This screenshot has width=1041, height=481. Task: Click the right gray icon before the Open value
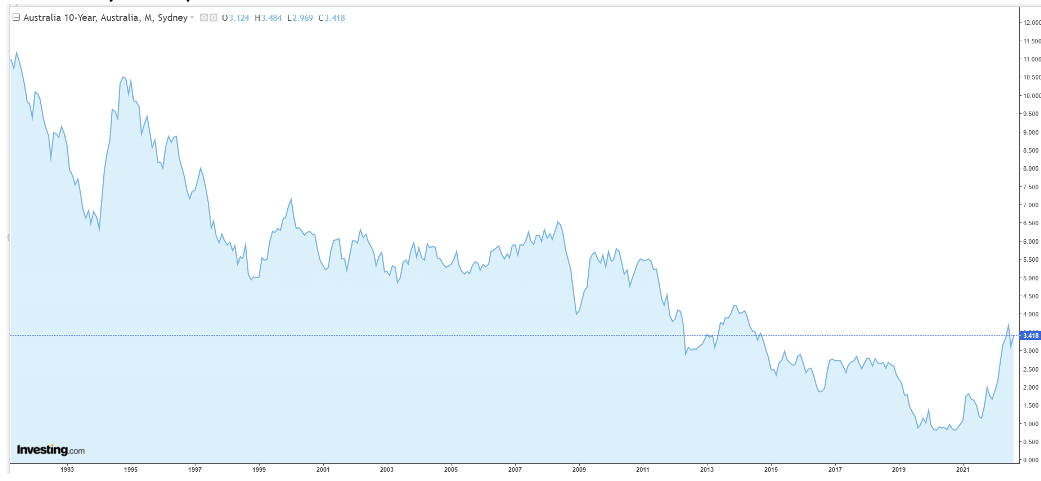(215, 17)
